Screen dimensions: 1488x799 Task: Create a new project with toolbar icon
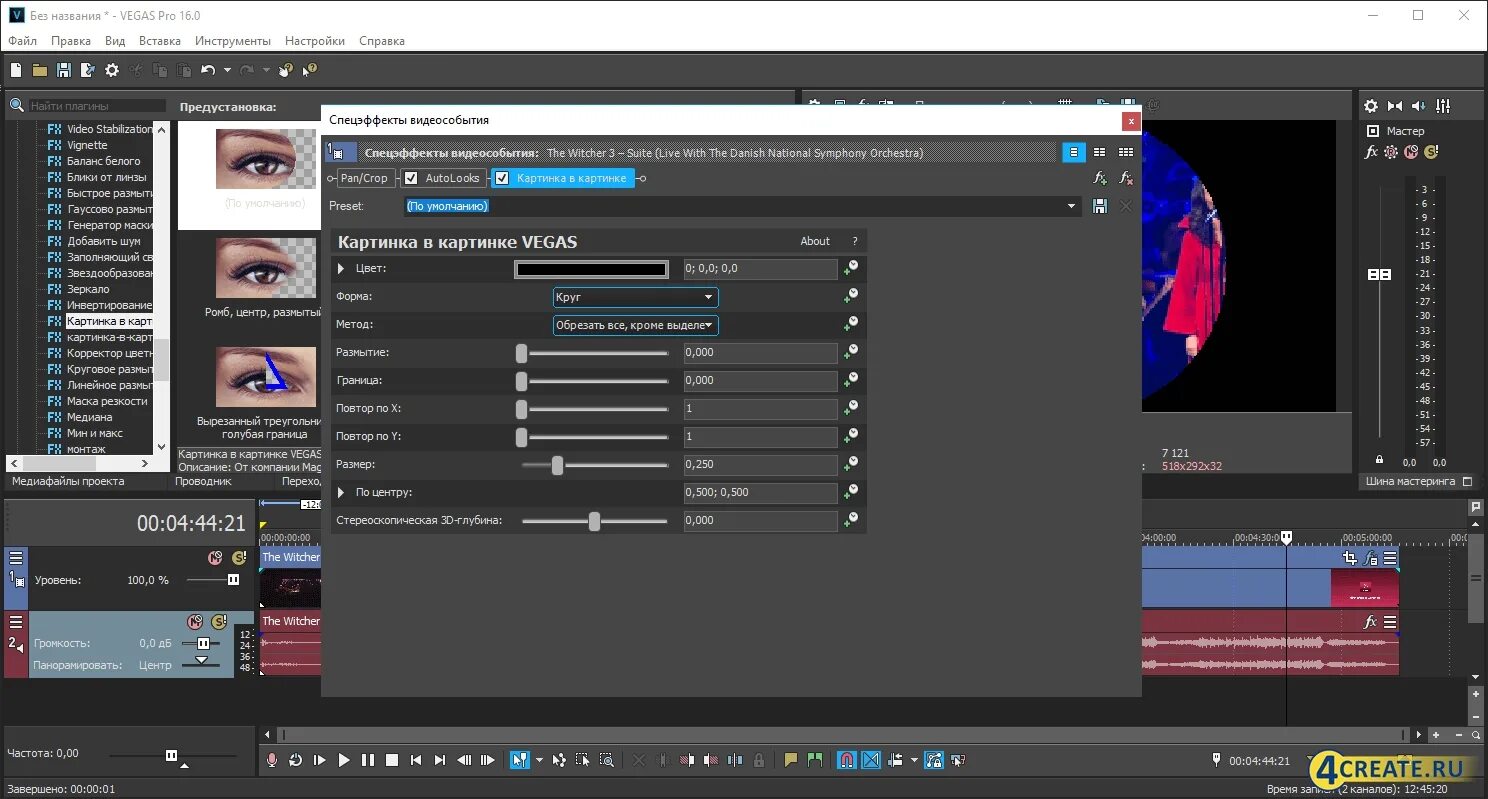pos(16,70)
